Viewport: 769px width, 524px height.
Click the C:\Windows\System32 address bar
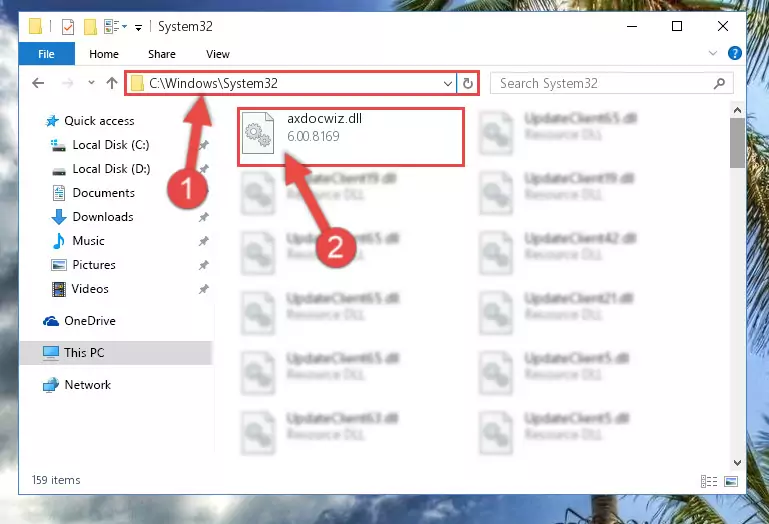pyautogui.click(x=289, y=83)
